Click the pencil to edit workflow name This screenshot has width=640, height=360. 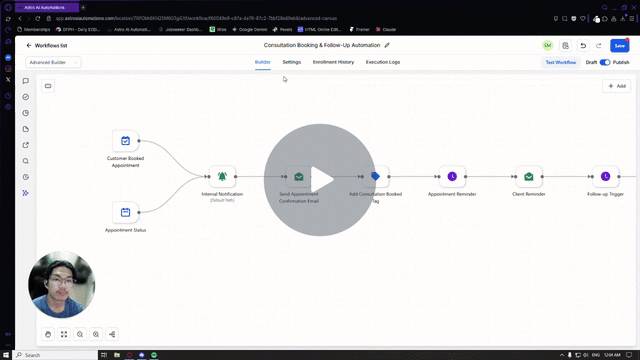tap(387, 45)
